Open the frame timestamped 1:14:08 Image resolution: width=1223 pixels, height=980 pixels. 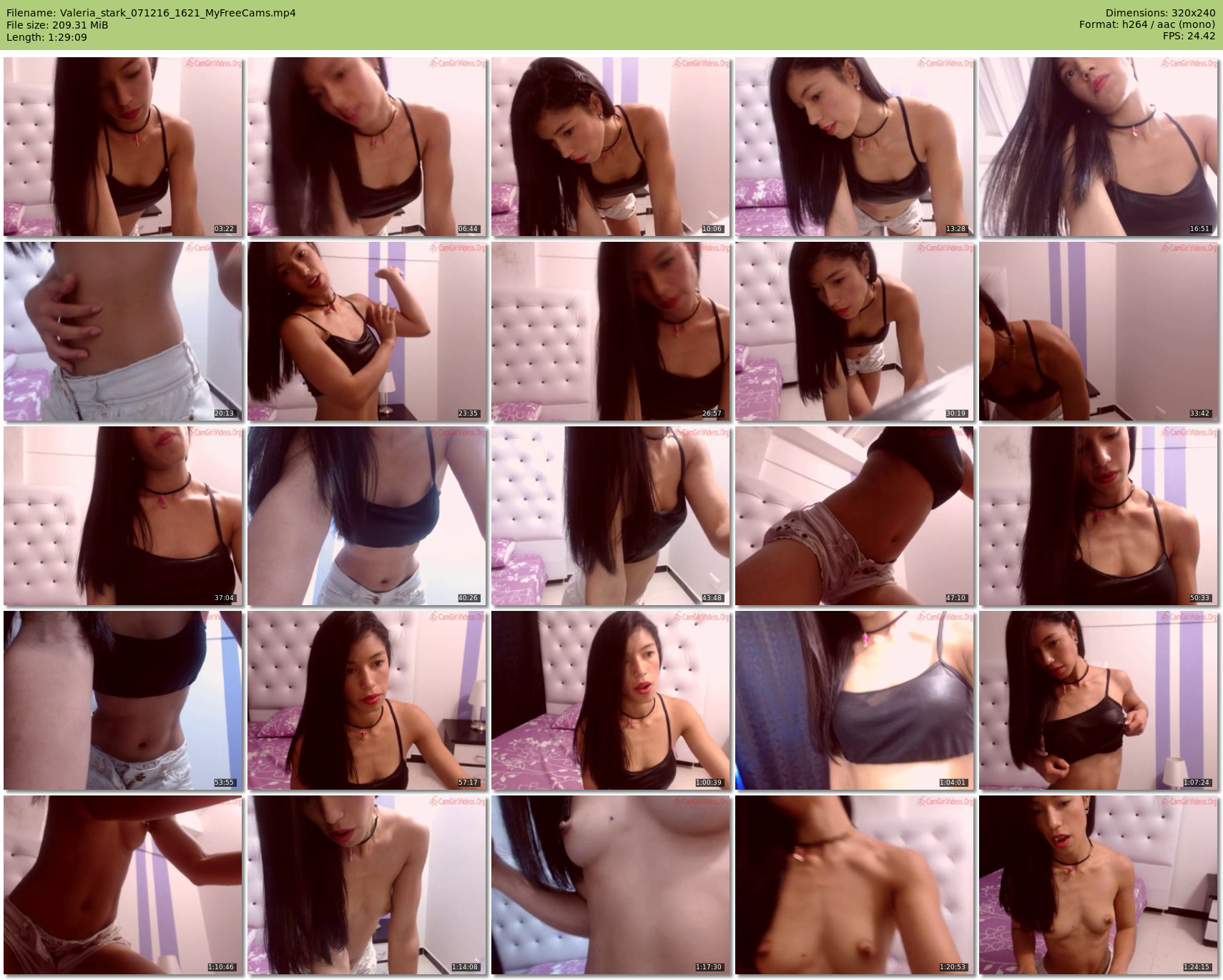click(x=367, y=885)
